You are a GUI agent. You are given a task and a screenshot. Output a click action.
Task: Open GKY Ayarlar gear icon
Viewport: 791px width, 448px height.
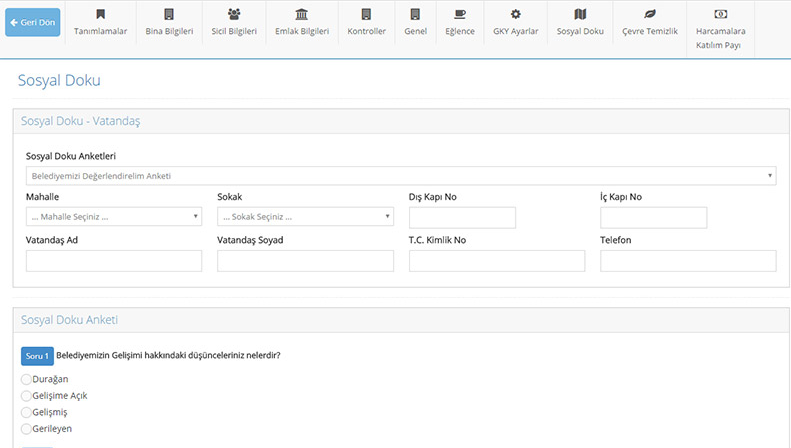pyautogui.click(x=515, y=14)
